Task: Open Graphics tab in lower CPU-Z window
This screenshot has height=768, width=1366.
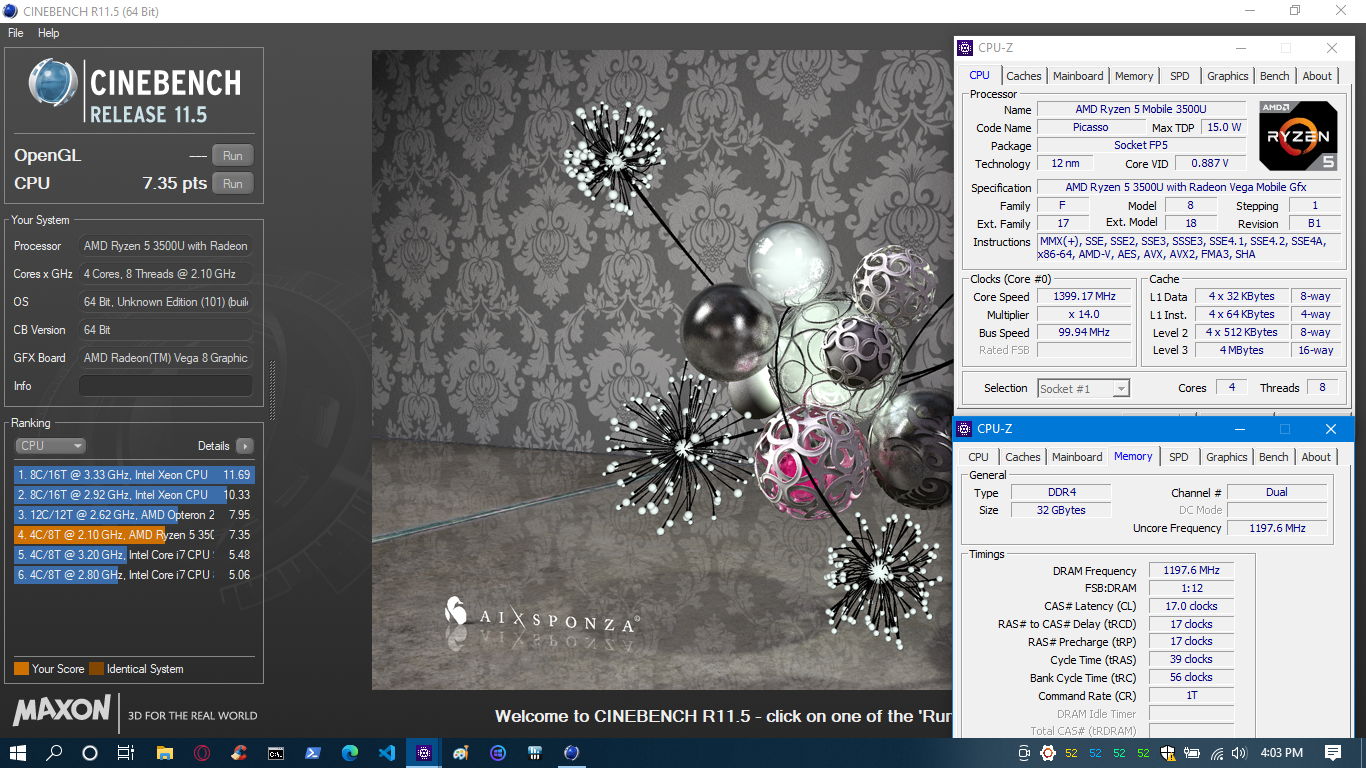Action: pos(1226,457)
